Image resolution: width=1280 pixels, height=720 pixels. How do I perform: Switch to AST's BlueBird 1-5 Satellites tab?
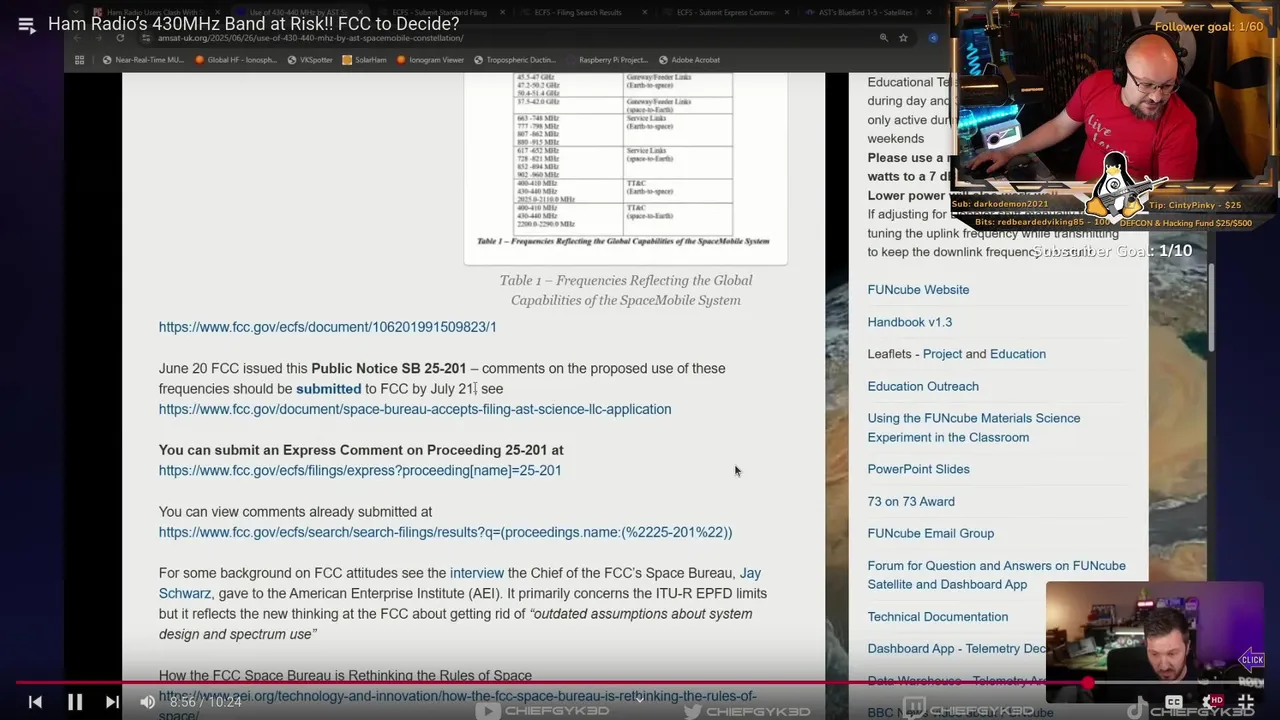(865, 13)
